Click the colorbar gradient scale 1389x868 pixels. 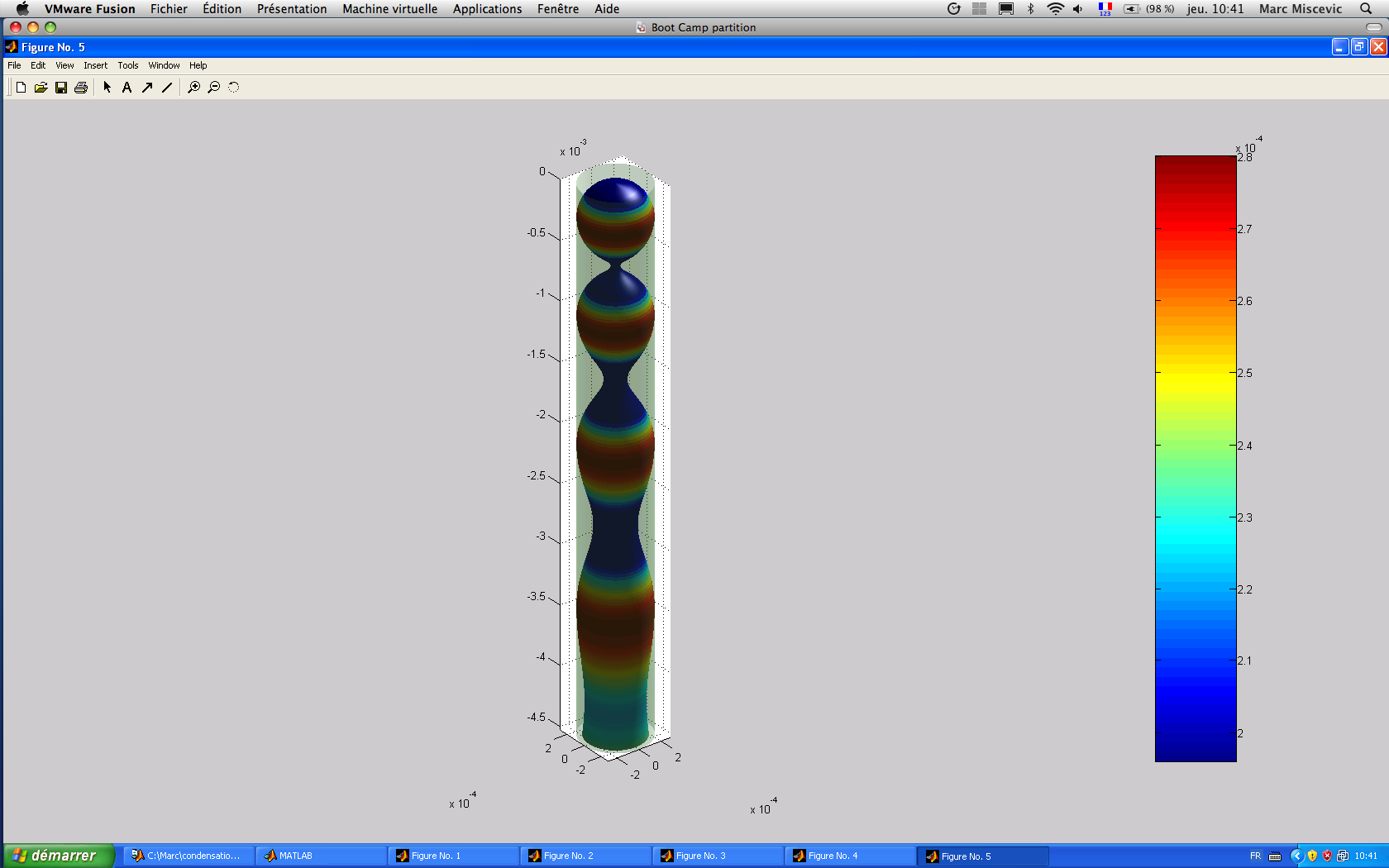point(1195,459)
